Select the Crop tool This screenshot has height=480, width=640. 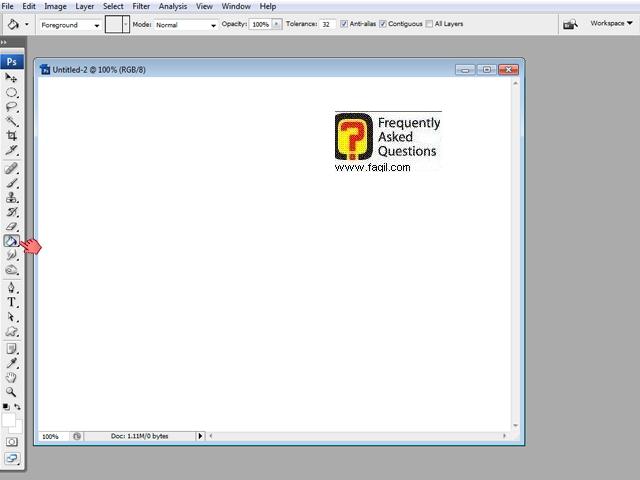tap(12, 135)
